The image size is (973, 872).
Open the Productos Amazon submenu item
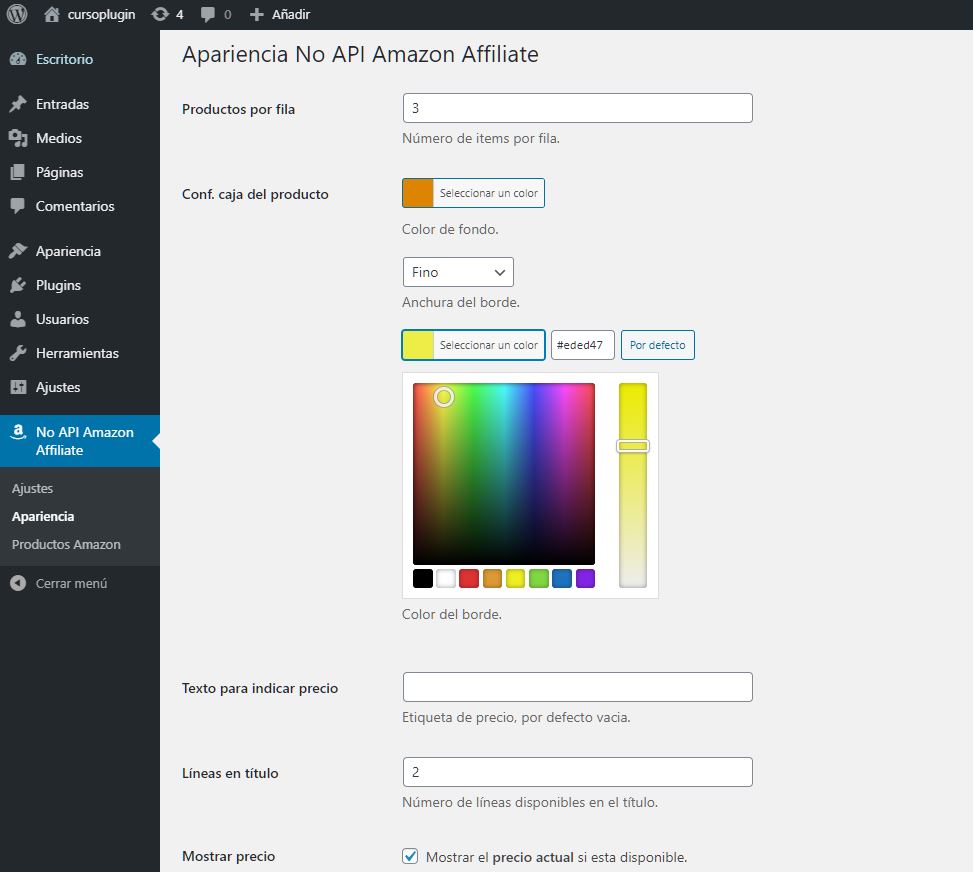click(x=66, y=544)
